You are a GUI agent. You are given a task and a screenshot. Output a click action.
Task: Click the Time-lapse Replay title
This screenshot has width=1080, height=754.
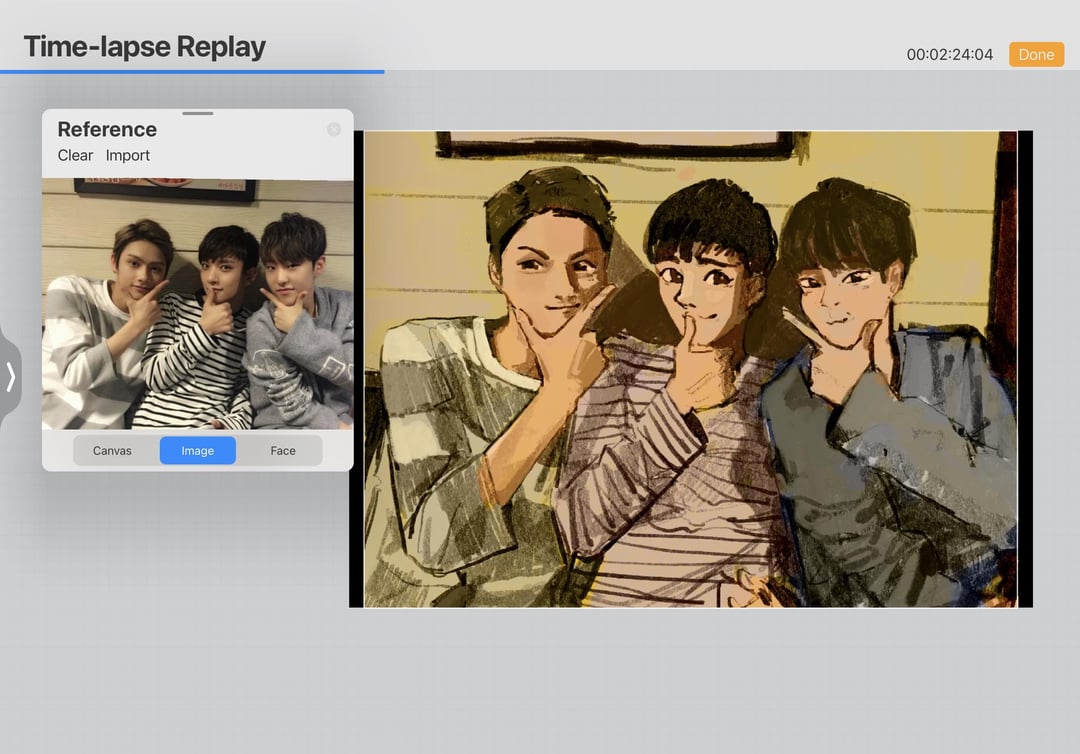145,47
